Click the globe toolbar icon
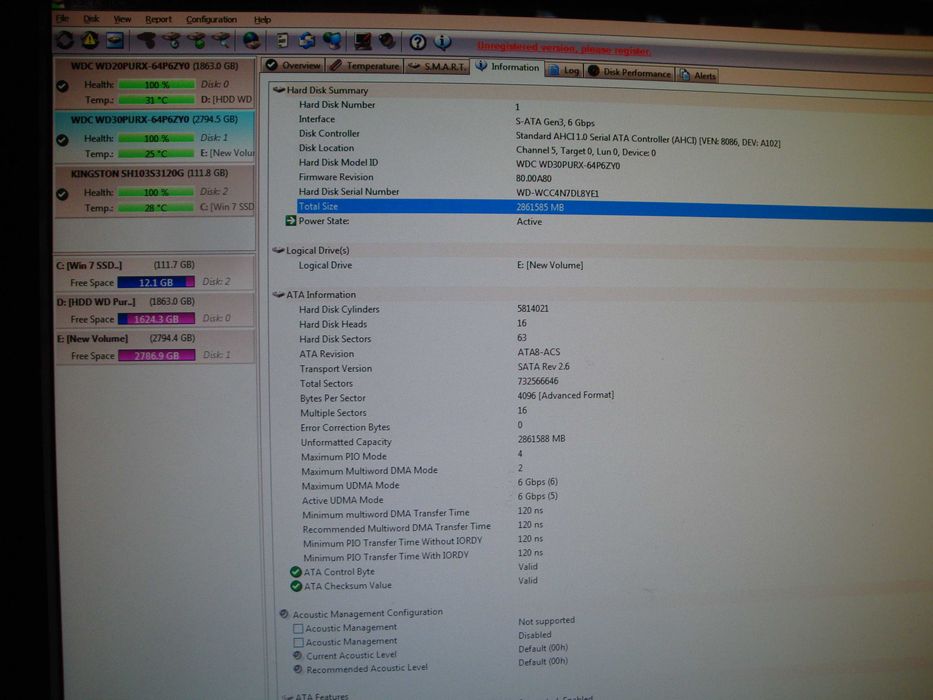This screenshot has height=700, width=933. click(251, 40)
